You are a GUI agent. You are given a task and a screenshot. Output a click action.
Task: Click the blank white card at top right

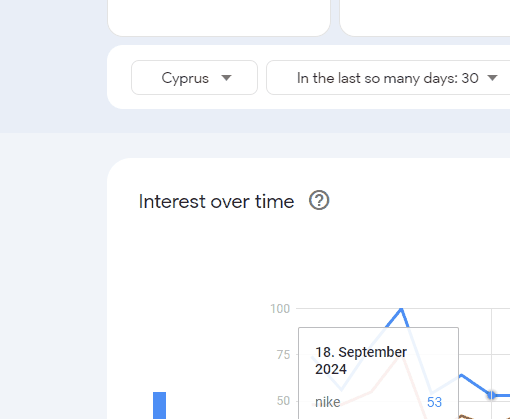coord(425,17)
